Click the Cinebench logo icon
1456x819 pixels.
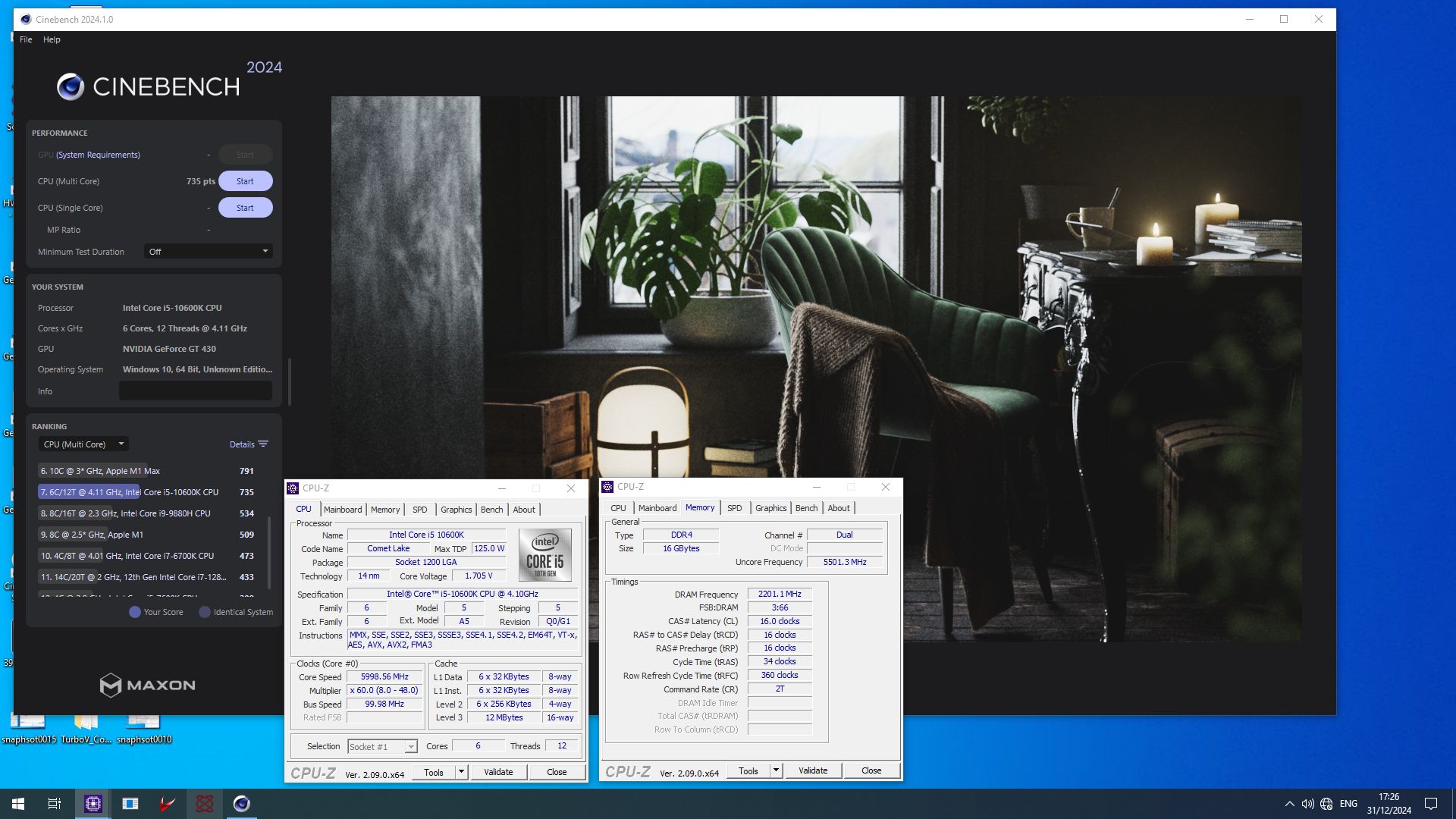(71, 86)
